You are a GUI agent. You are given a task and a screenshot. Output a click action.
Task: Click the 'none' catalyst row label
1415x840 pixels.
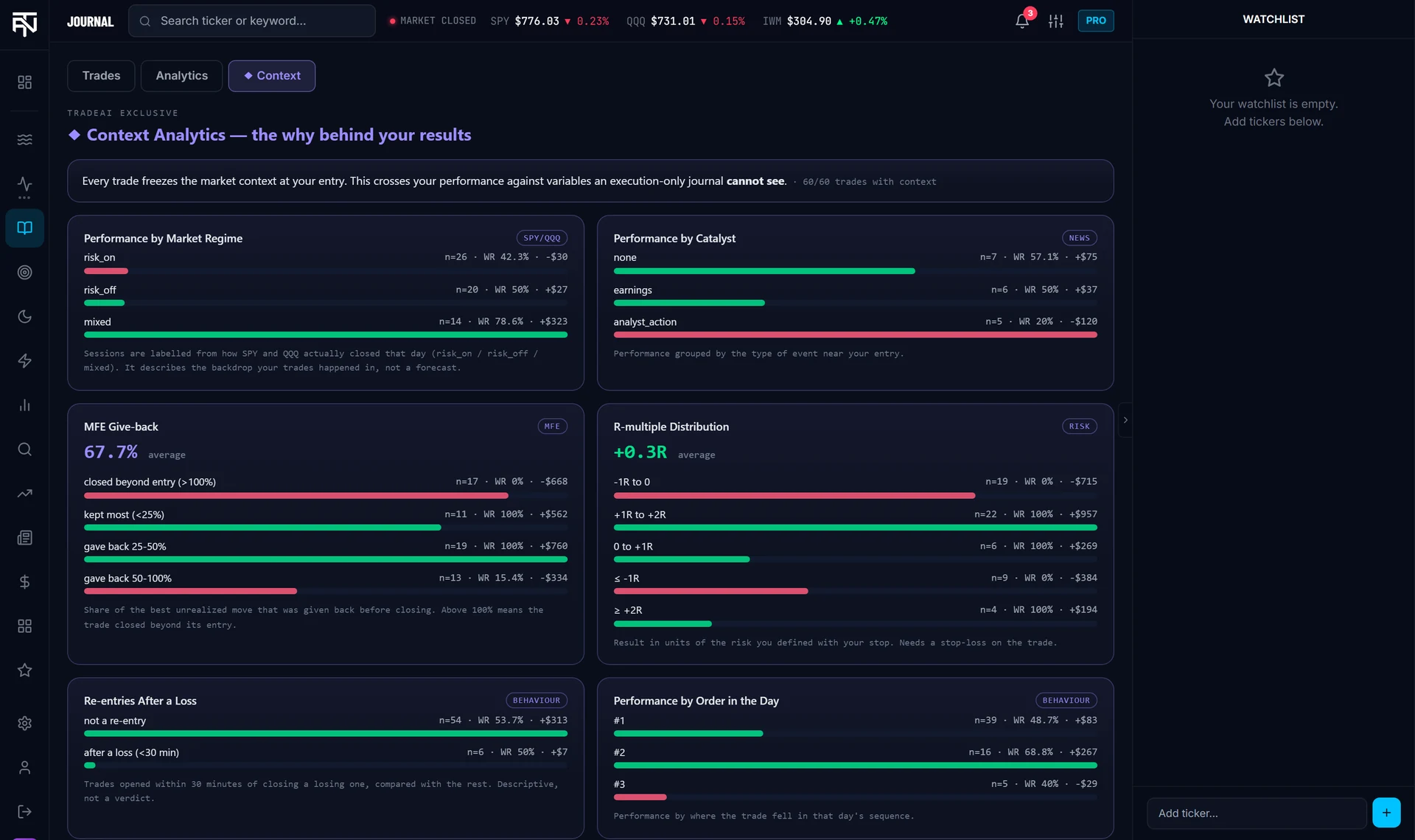(624, 257)
